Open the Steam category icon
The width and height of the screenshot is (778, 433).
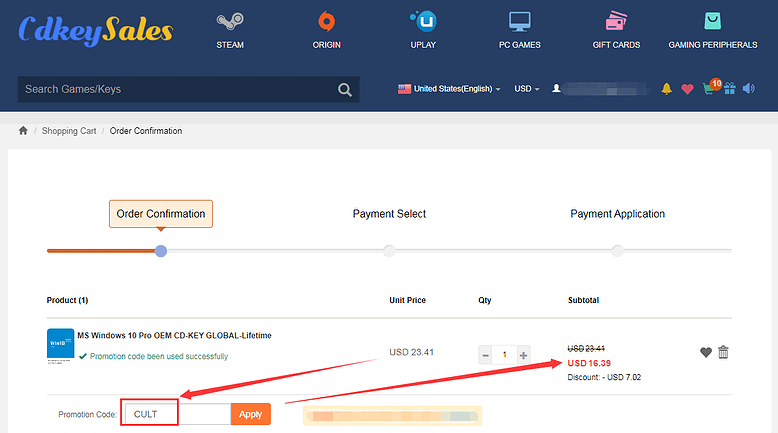(x=230, y=21)
